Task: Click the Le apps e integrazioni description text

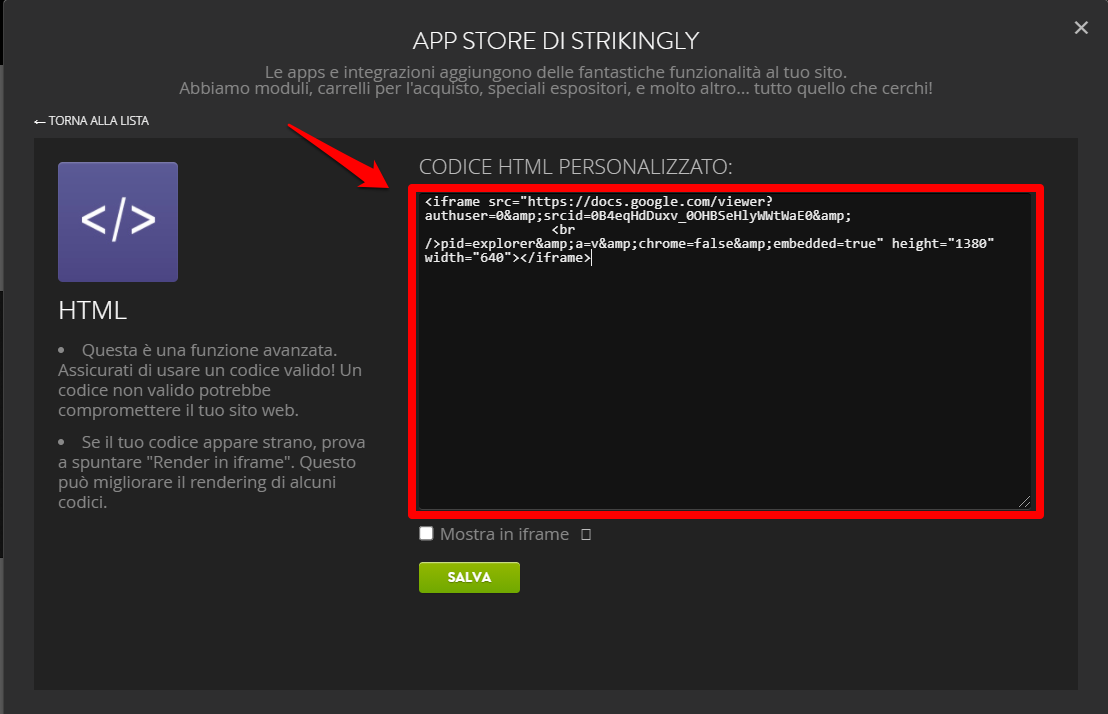Action: point(555,80)
